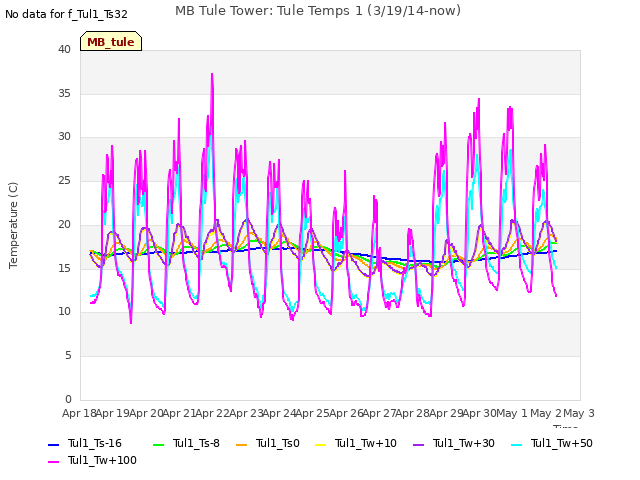Click the y-axis value 20

[x=64, y=224]
